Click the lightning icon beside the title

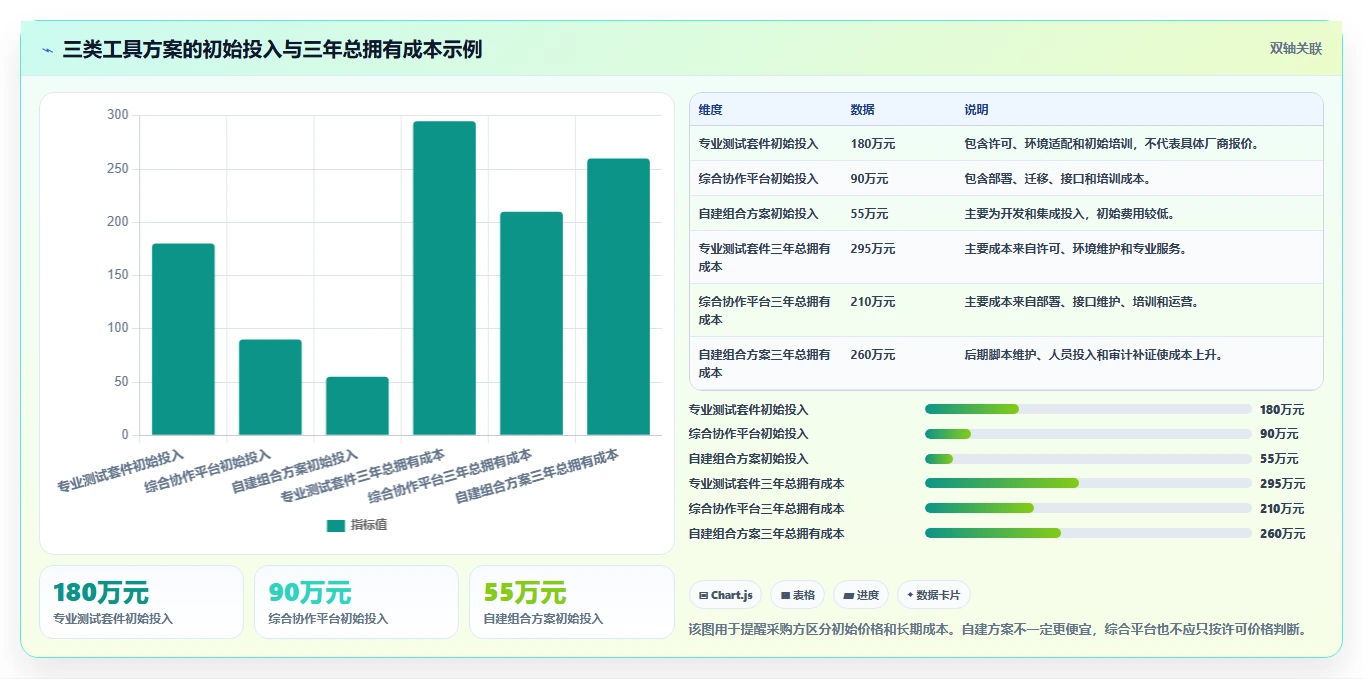[48, 50]
